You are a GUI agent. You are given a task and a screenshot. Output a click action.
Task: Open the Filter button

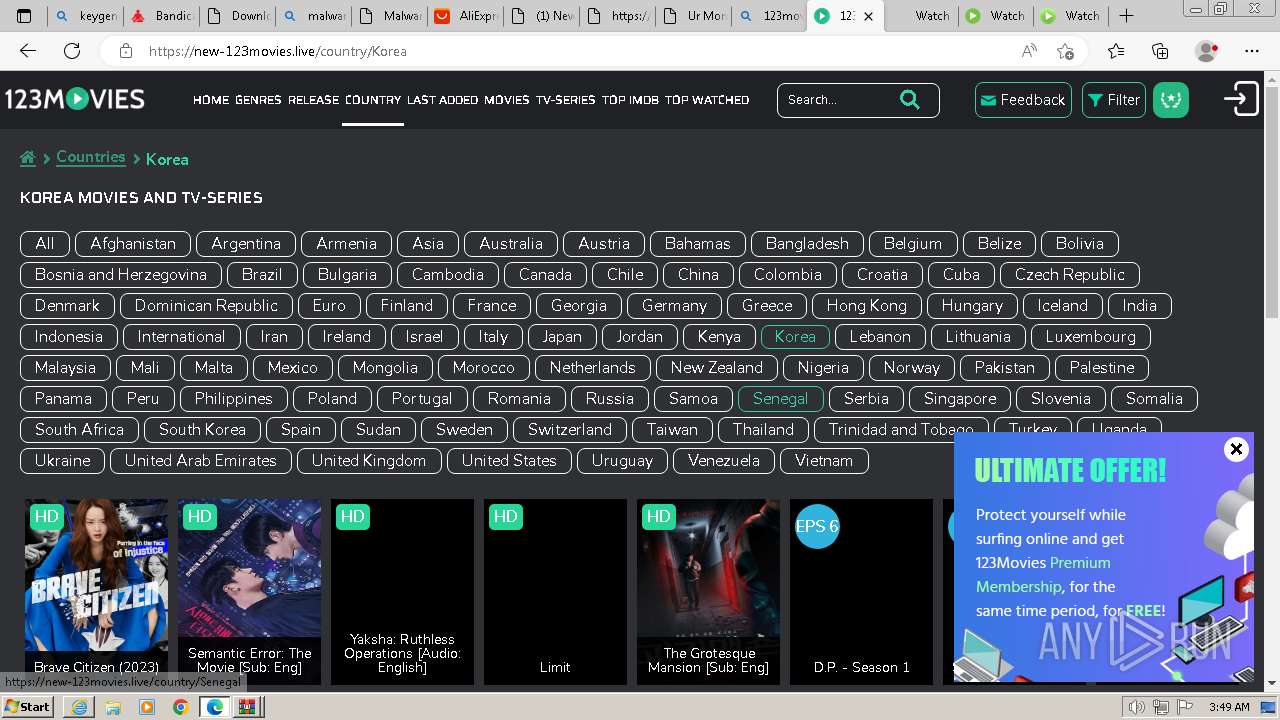[x=1114, y=100]
